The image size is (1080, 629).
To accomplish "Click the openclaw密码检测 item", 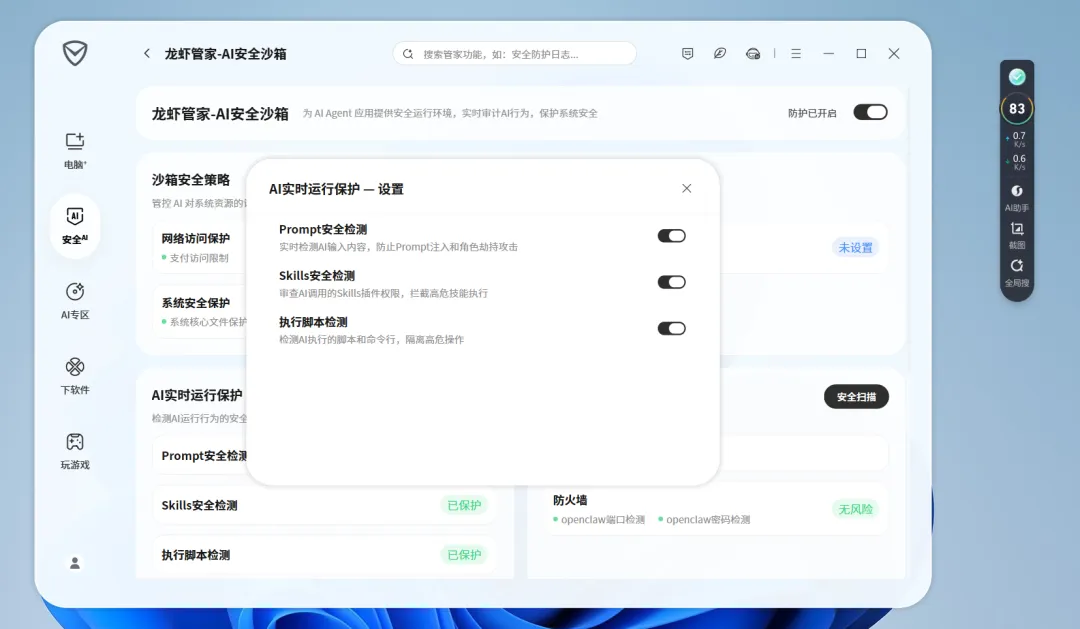I will [x=704, y=519].
